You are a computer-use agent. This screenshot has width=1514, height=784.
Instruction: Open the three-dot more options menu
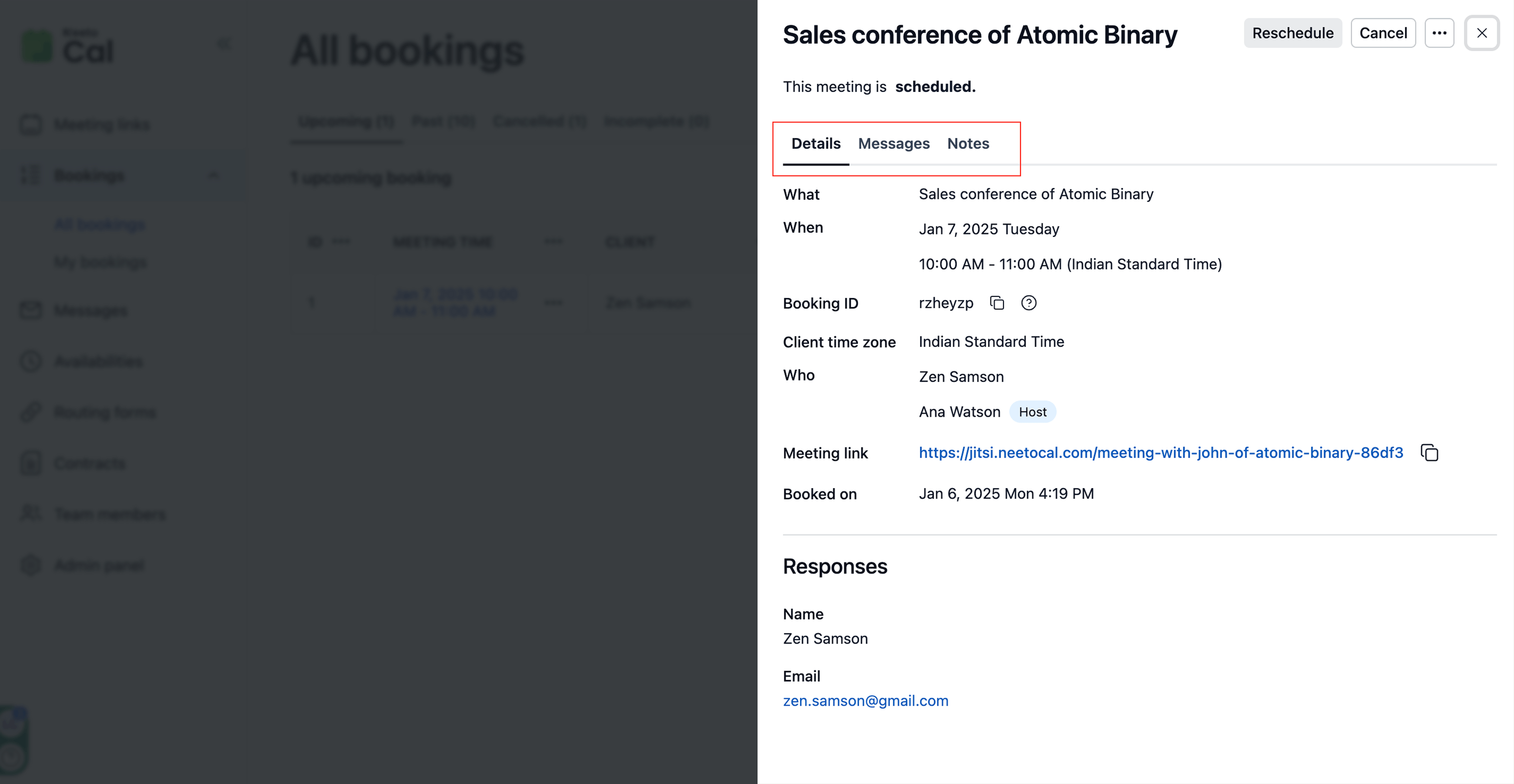click(1439, 34)
